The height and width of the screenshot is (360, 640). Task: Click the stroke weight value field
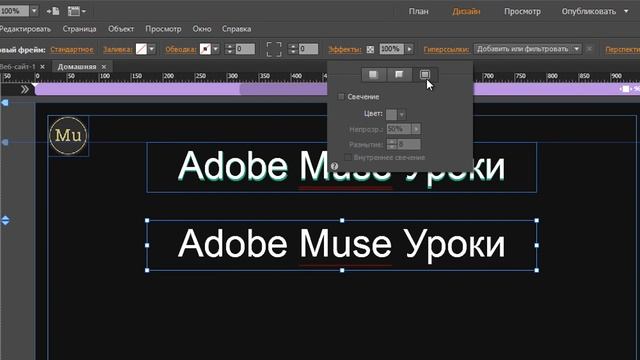[245, 49]
